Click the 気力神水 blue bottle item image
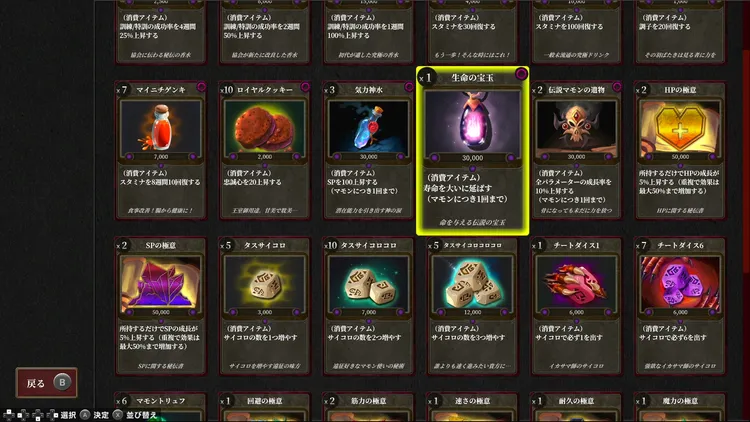 (x=368, y=128)
